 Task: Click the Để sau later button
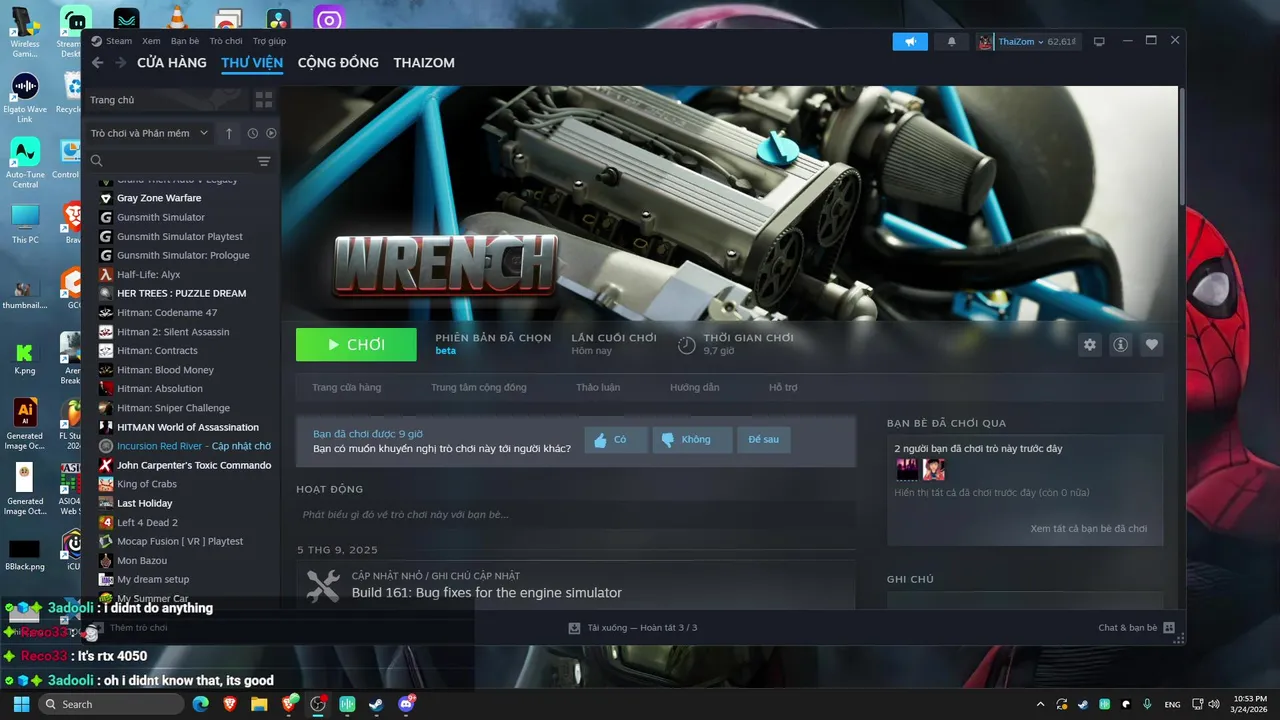pyautogui.click(x=763, y=440)
